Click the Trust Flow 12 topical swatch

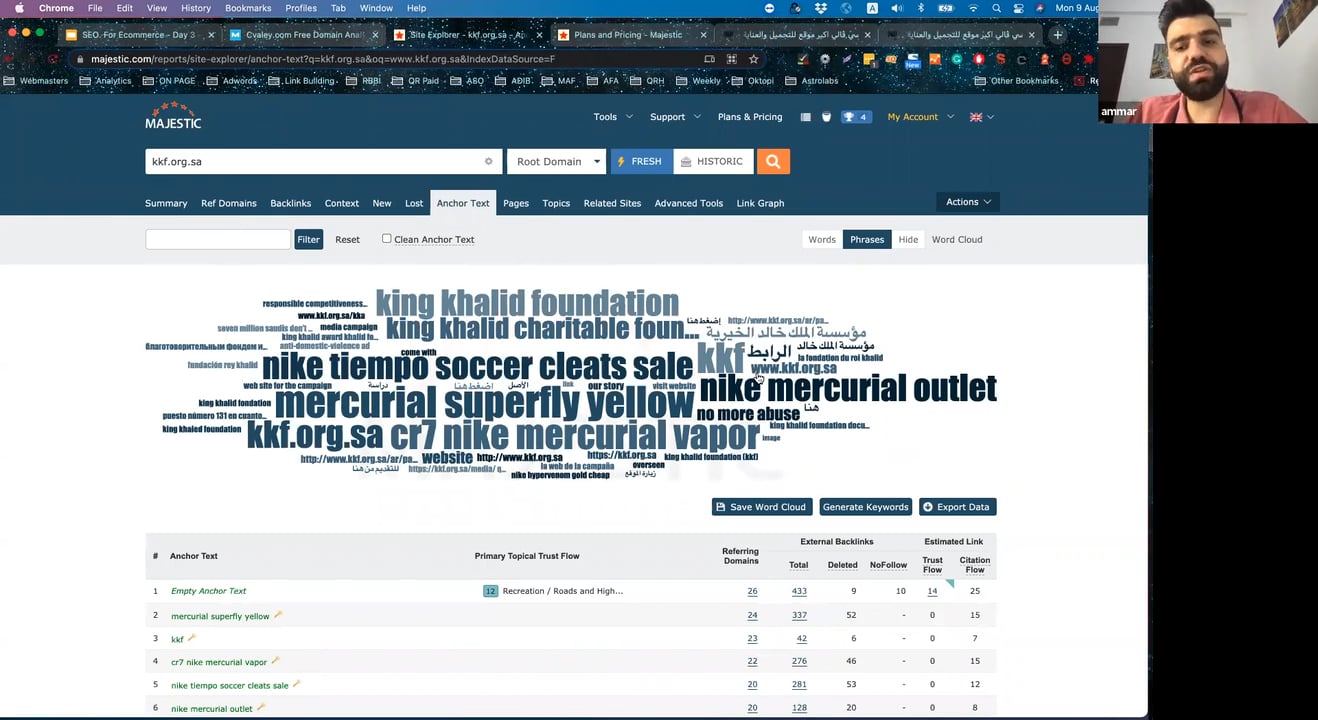[490, 591]
